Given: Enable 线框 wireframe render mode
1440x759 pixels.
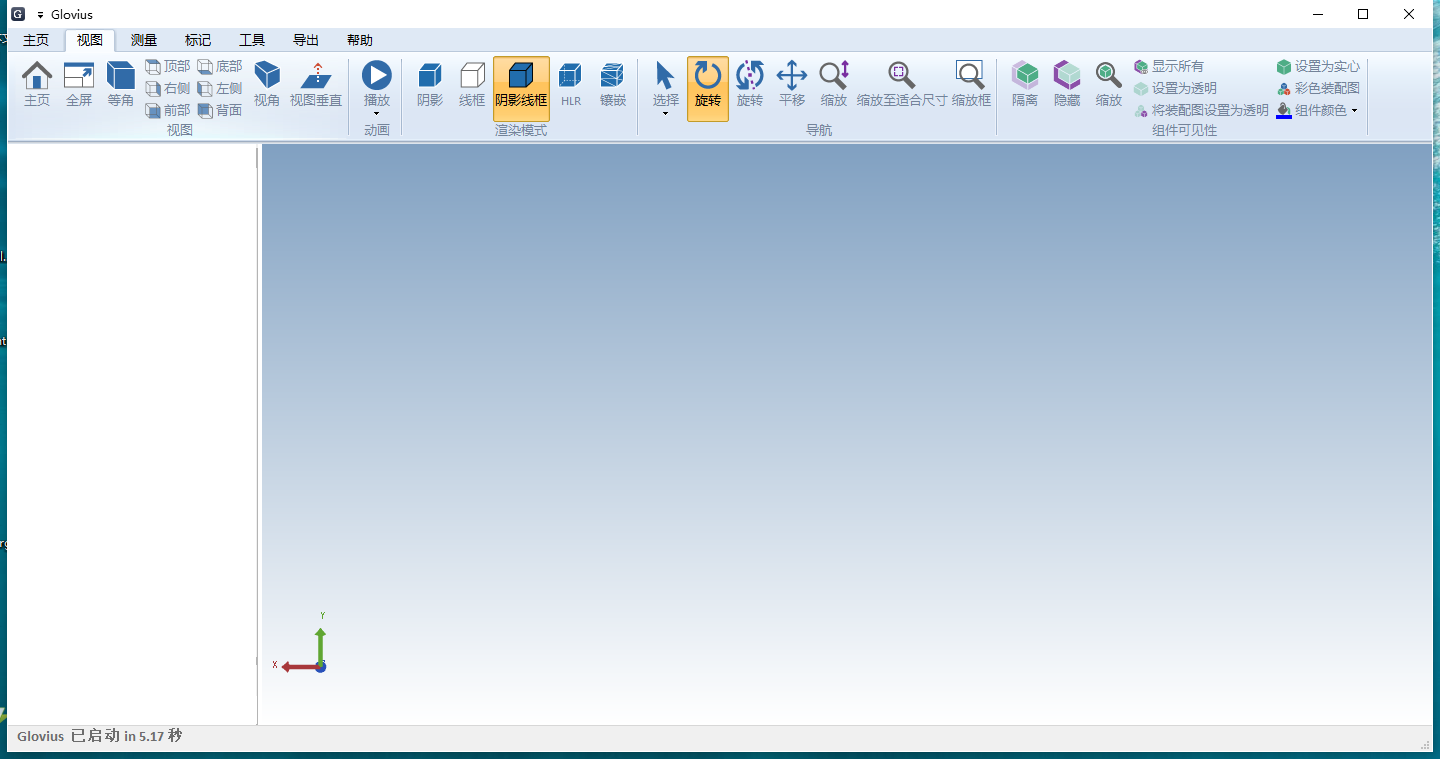Looking at the screenshot, I should (472, 84).
